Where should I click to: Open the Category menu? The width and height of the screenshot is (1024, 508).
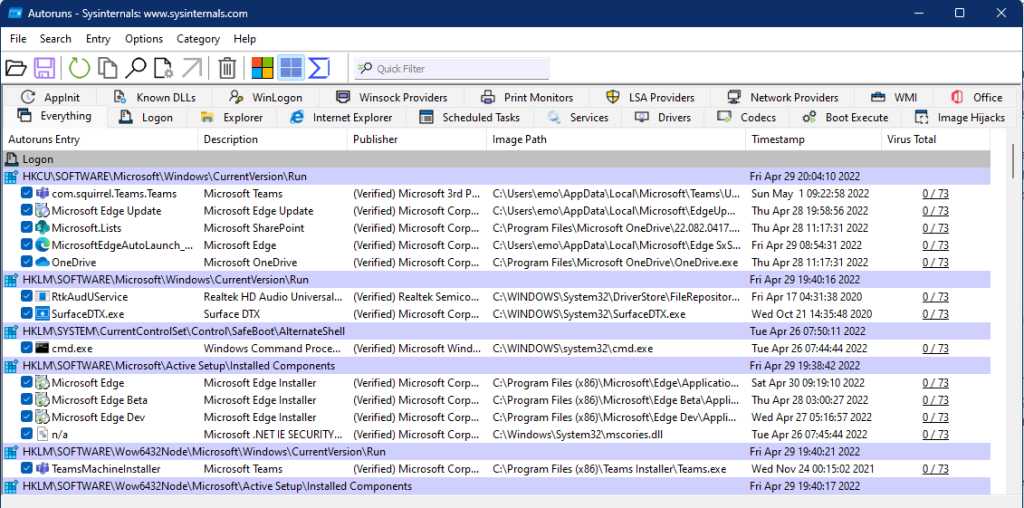pyautogui.click(x=198, y=39)
